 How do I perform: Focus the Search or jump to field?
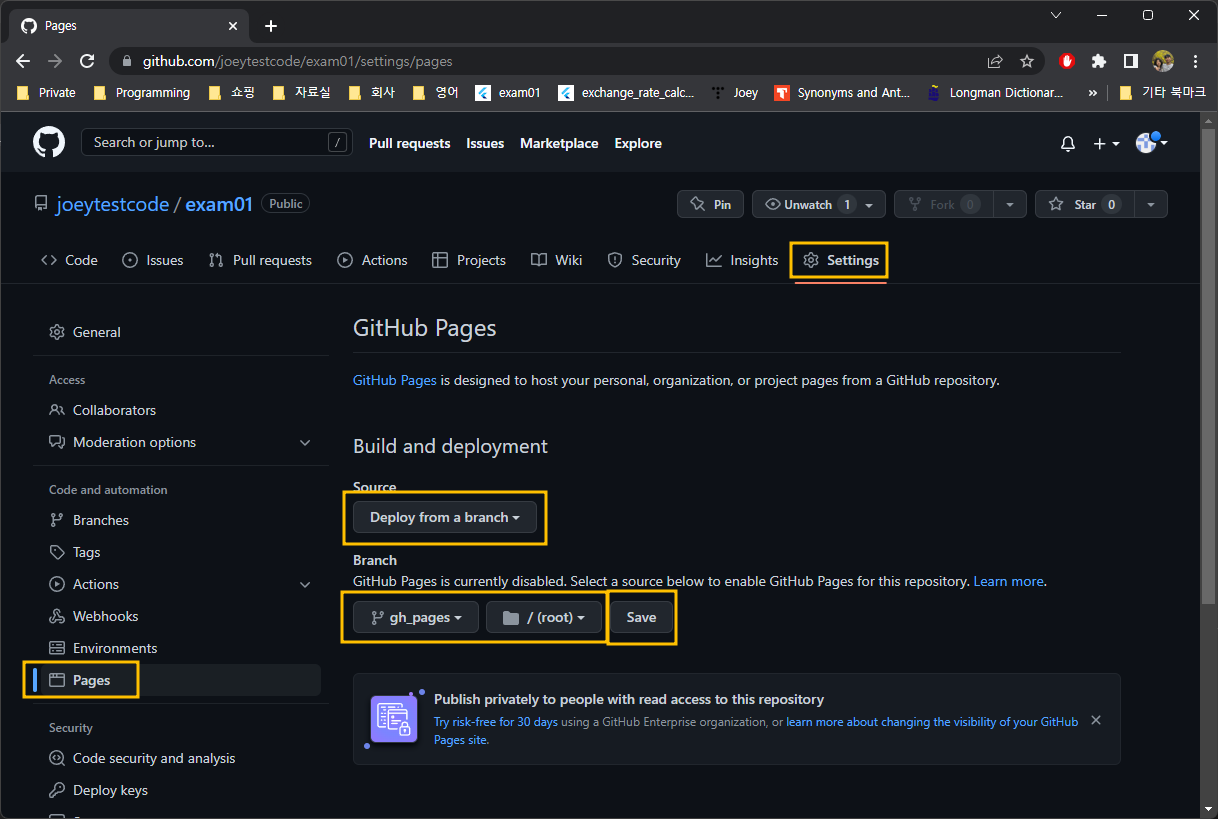click(217, 142)
